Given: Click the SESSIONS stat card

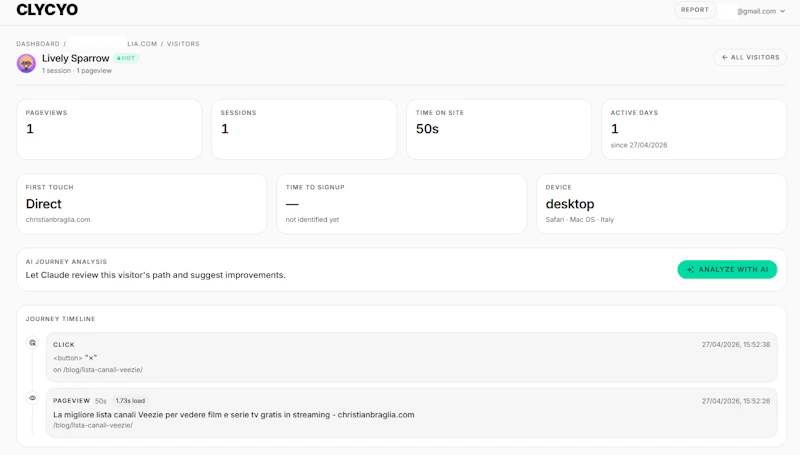Looking at the screenshot, I should point(304,129).
